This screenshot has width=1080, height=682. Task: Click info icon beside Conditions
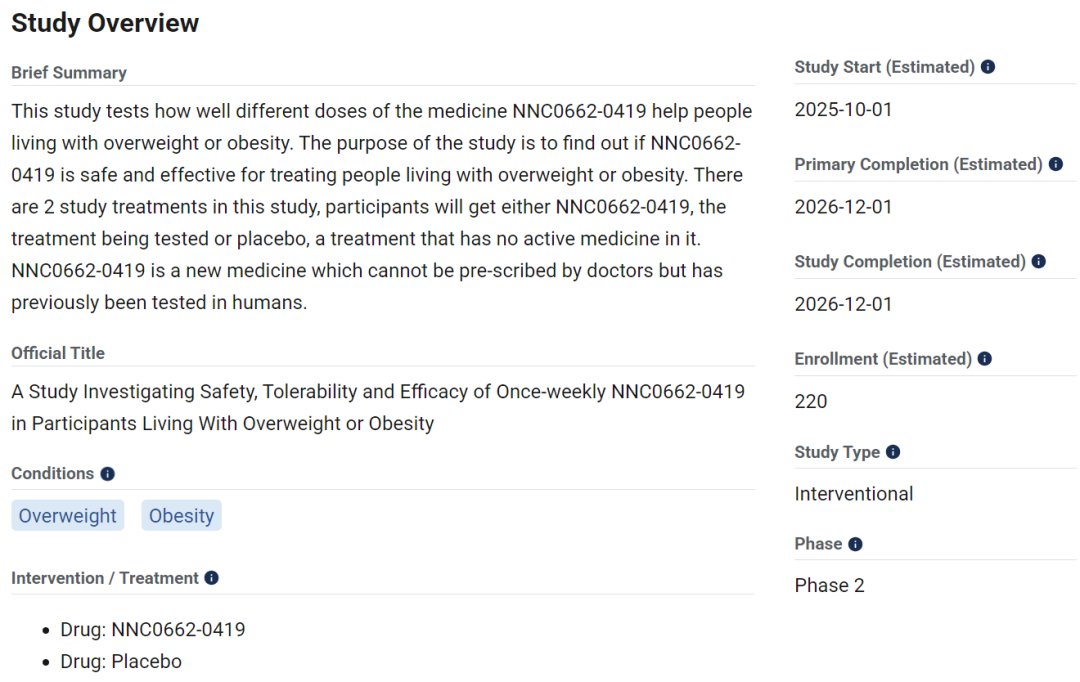[107, 474]
